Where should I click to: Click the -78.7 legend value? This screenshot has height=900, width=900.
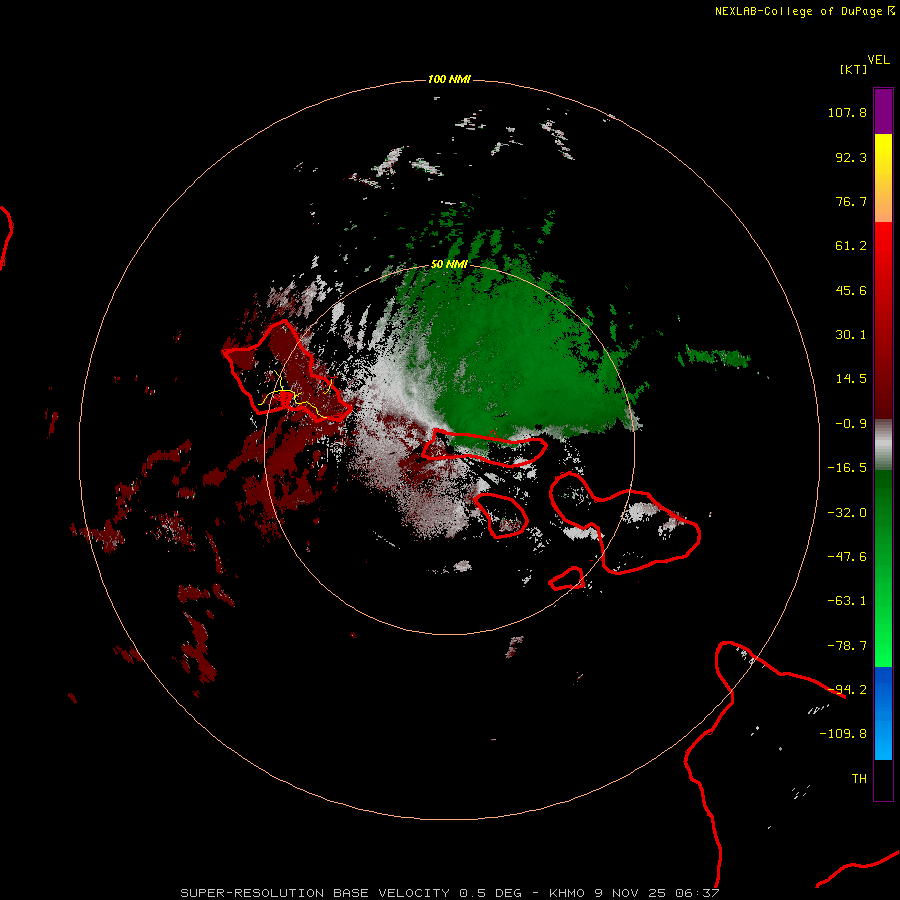point(847,646)
